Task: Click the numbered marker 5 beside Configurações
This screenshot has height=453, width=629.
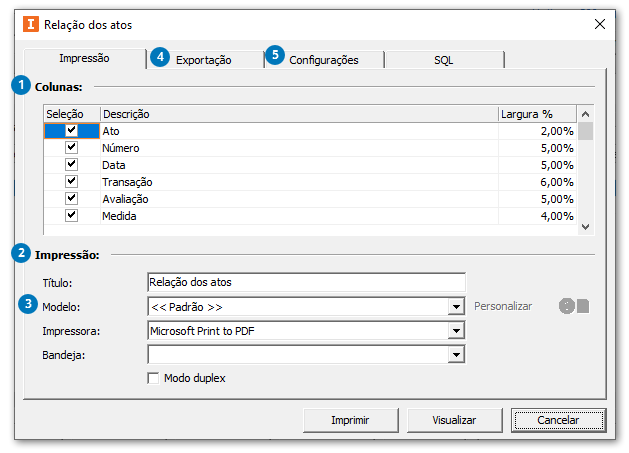Action: coord(275,58)
